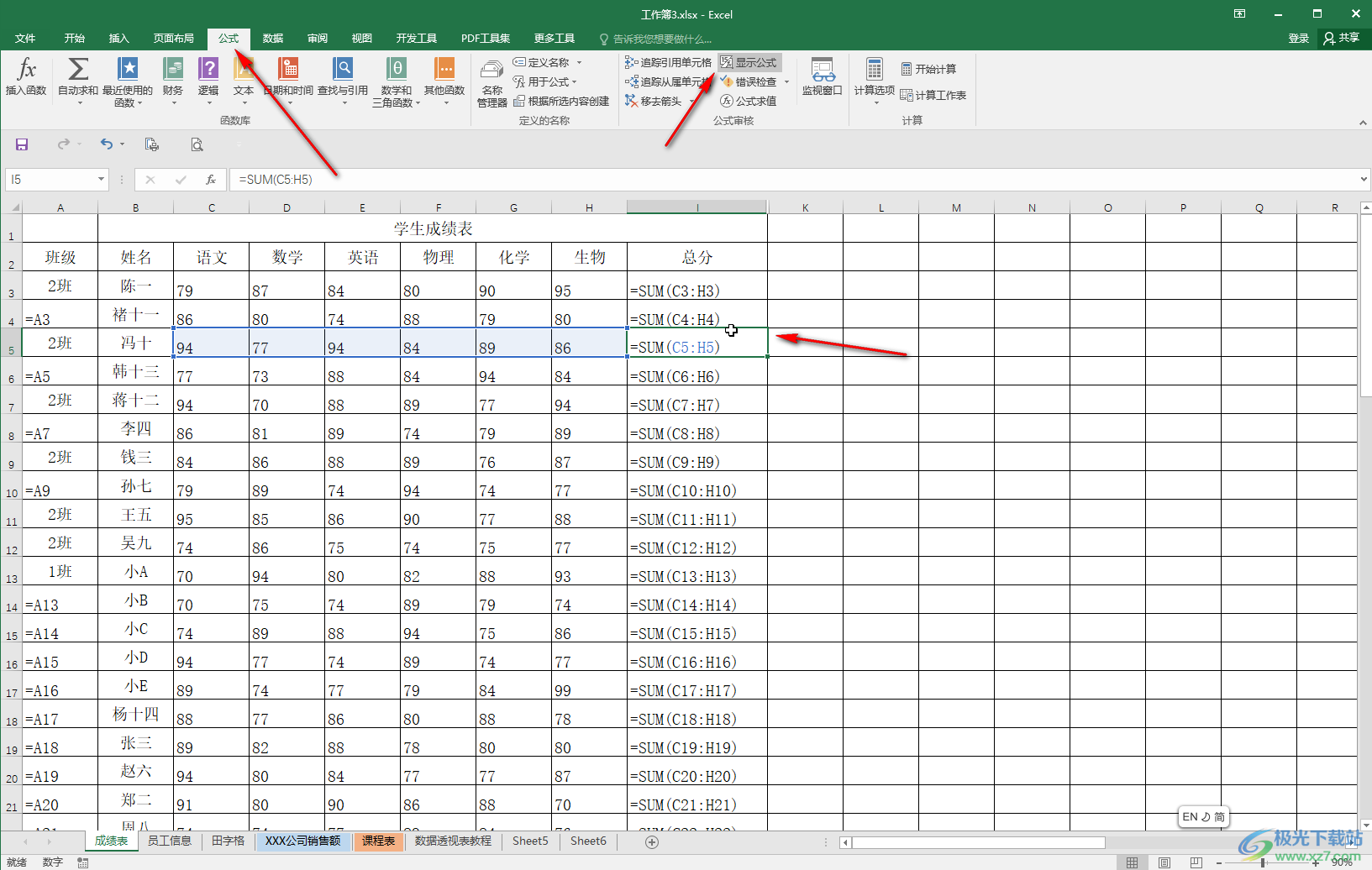Open Math and Trig 数学和三角函数 icon

tap(397, 81)
